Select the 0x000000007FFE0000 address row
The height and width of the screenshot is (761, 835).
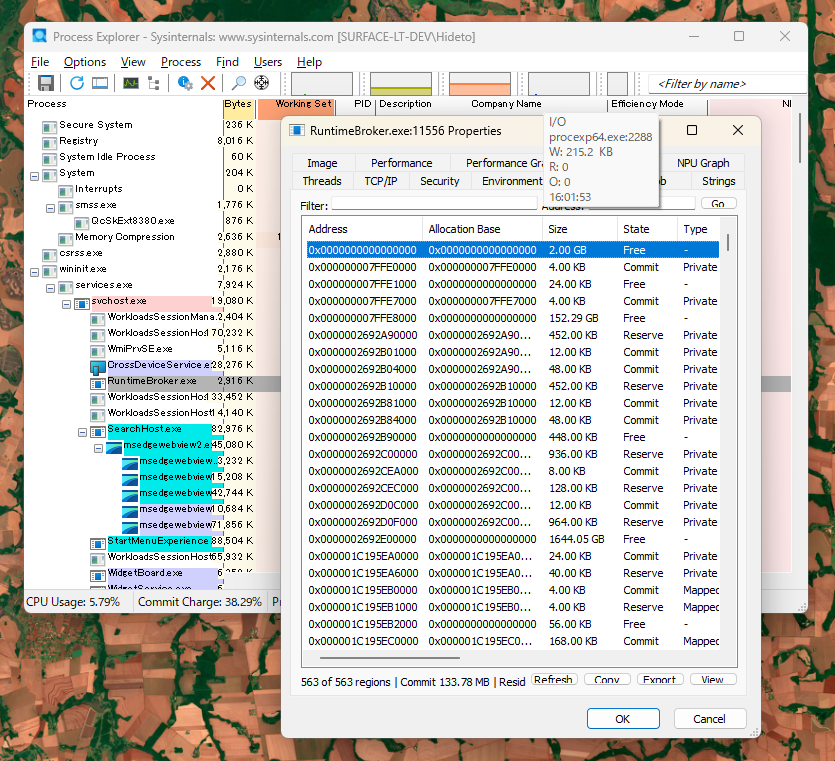(512, 267)
